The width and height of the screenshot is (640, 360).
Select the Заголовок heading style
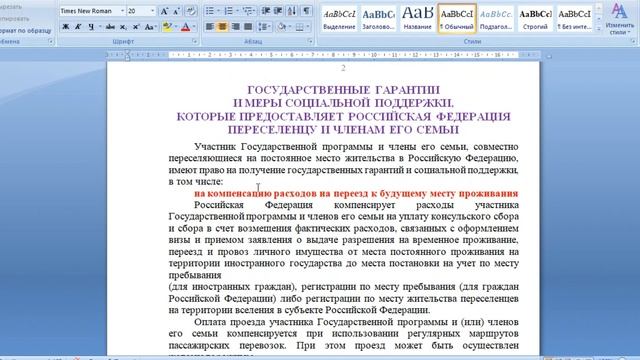(x=378, y=19)
